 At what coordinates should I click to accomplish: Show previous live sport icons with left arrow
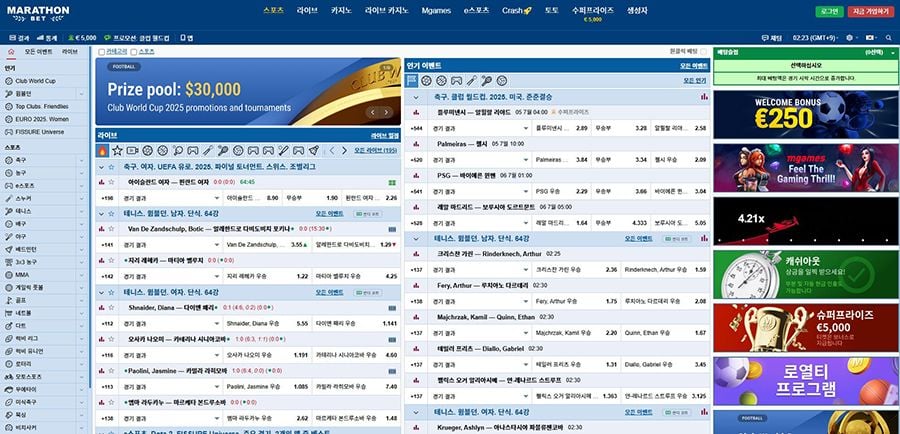(x=331, y=151)
